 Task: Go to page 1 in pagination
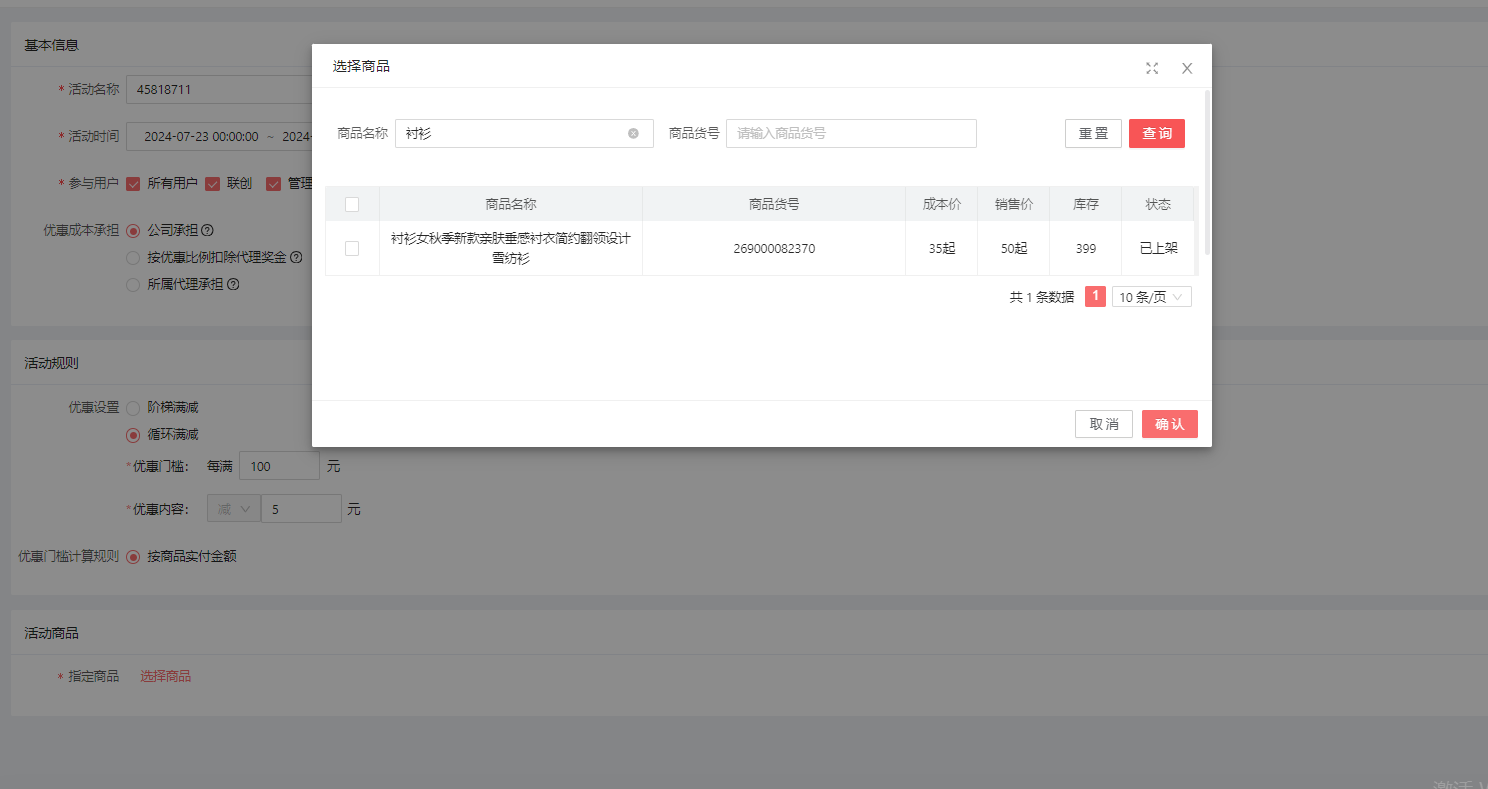[1095, 297]
